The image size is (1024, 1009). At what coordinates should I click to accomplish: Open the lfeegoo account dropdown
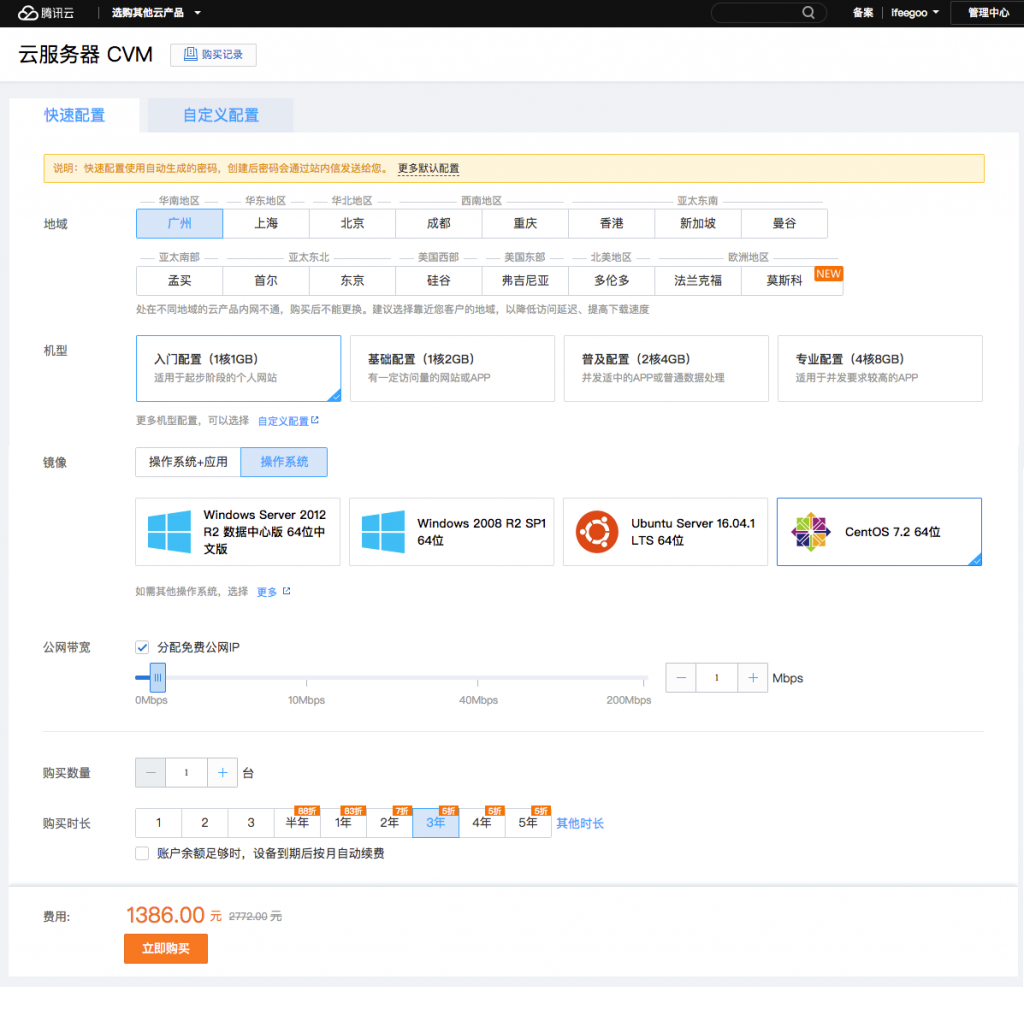point(915,12)
